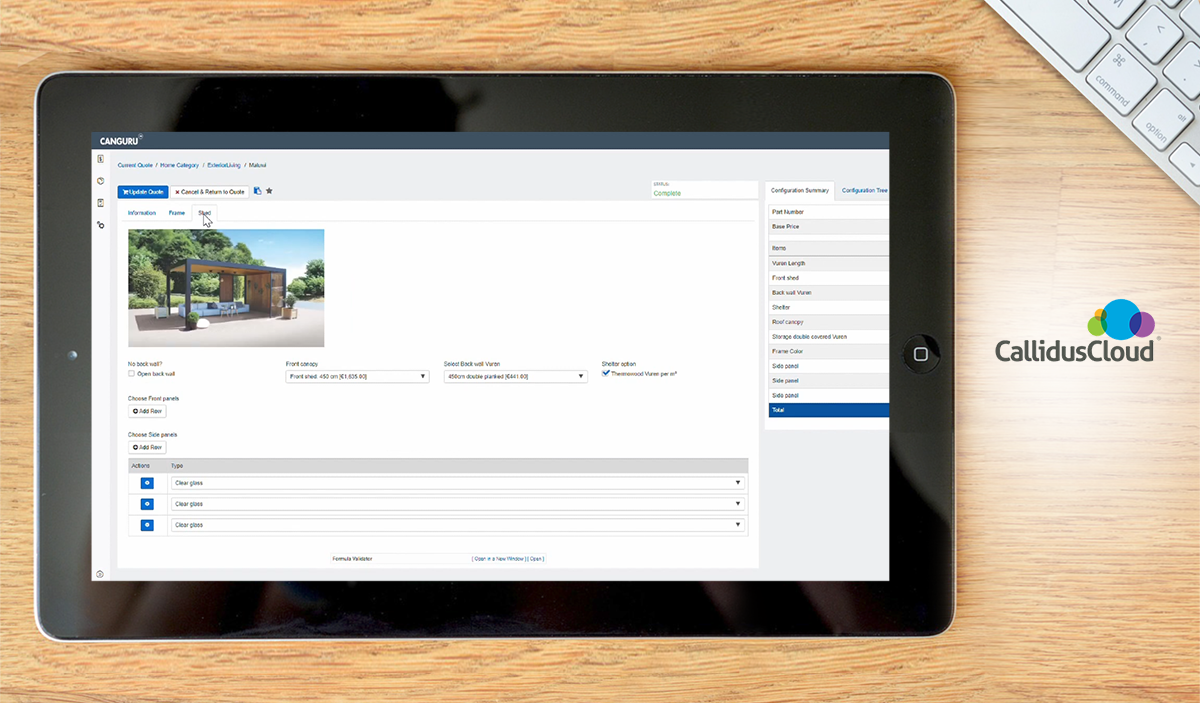
Task: Click the bottom-left sidebar collapse icon
Action: coord(100,573)
